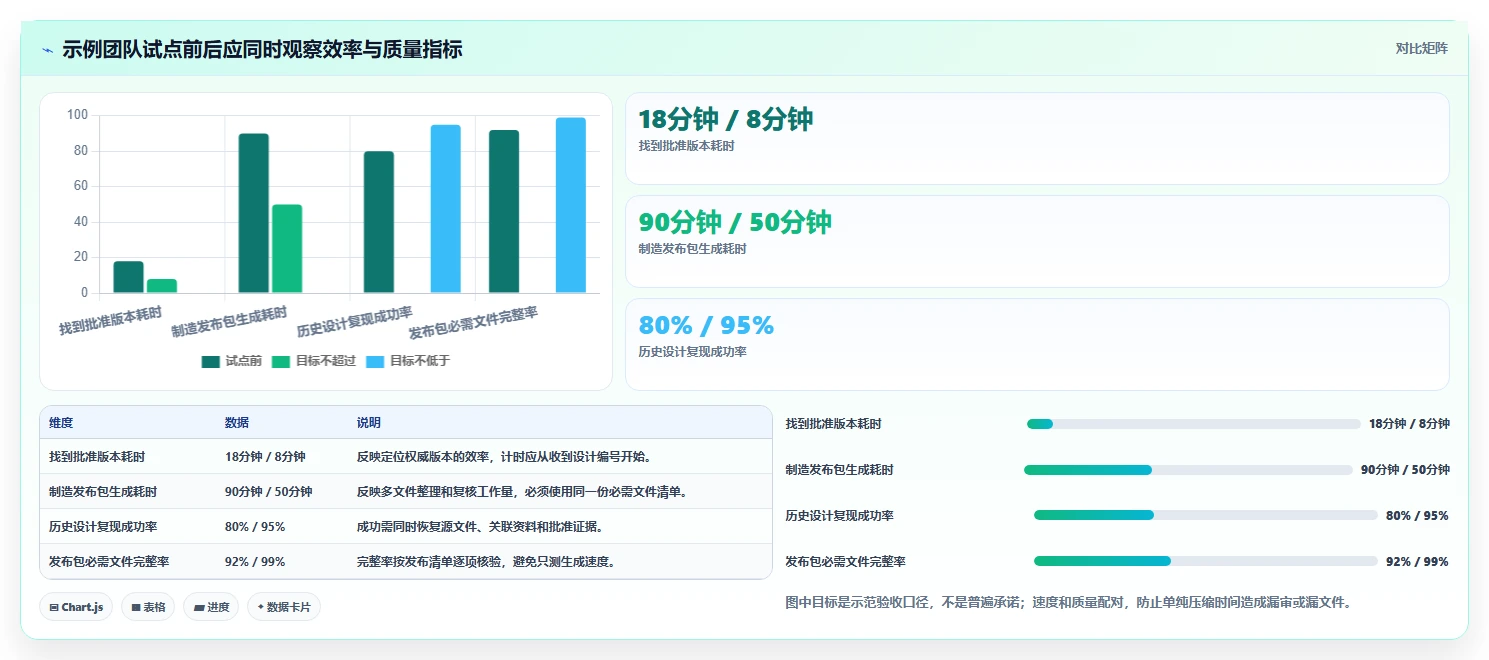This screenshot has width=1489, height=660.
Task: Click the 对比矩阵 label in header
Action: [1421, 48]
